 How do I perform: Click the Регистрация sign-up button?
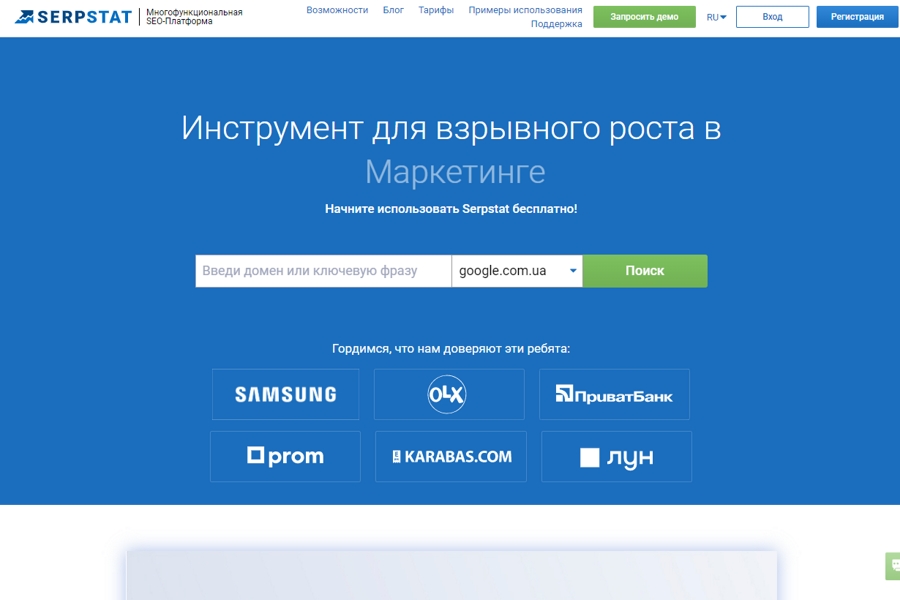point(857,17)
